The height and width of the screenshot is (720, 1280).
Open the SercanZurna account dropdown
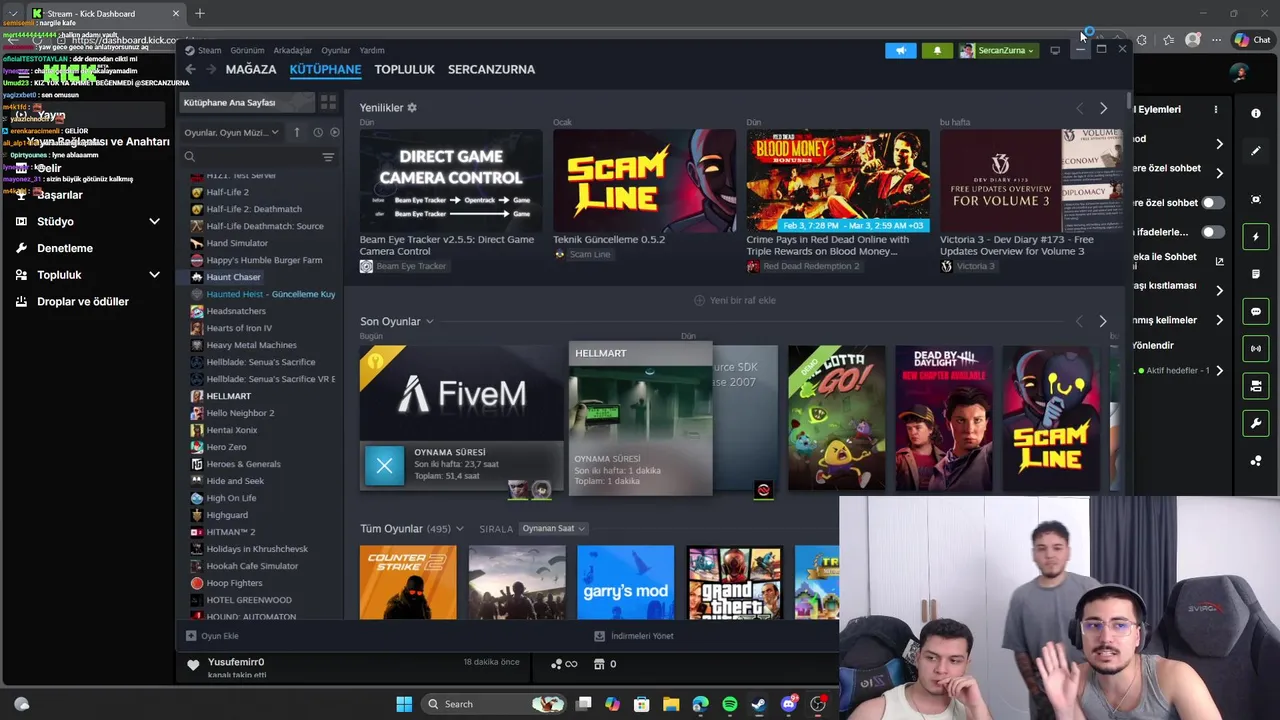[998, 50]
